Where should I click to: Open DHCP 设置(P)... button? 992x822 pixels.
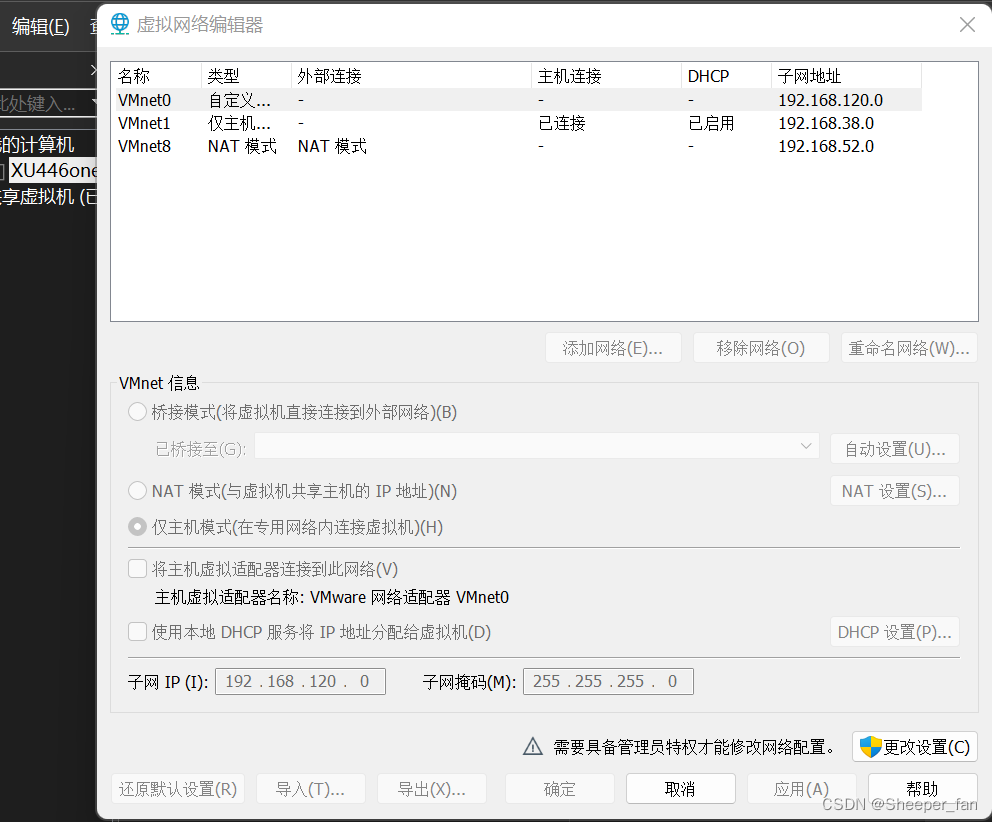[895, 632]
